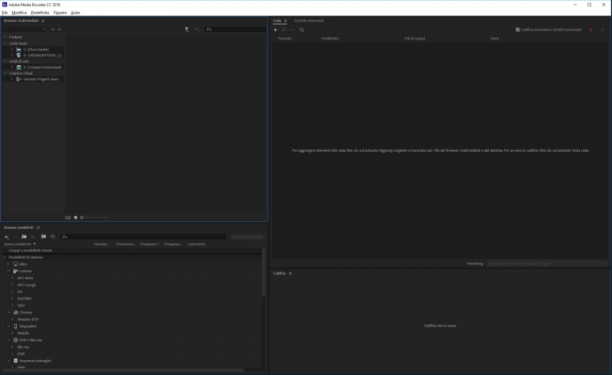
Task: Click the Applica predefinito button
Action: point(247,237)
